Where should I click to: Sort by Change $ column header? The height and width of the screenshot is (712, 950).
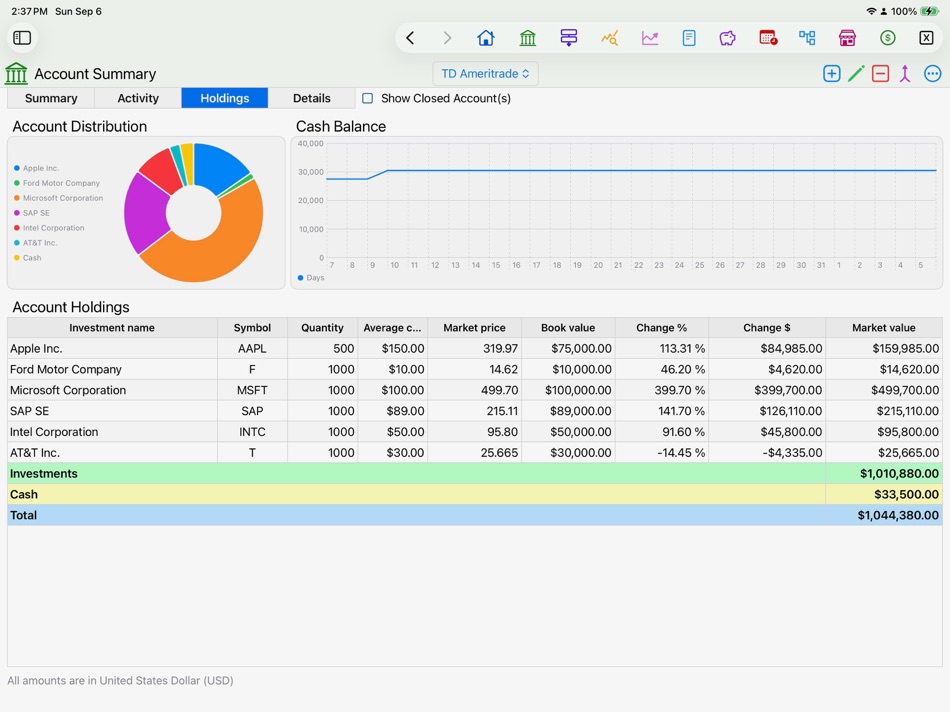(766, 328)
